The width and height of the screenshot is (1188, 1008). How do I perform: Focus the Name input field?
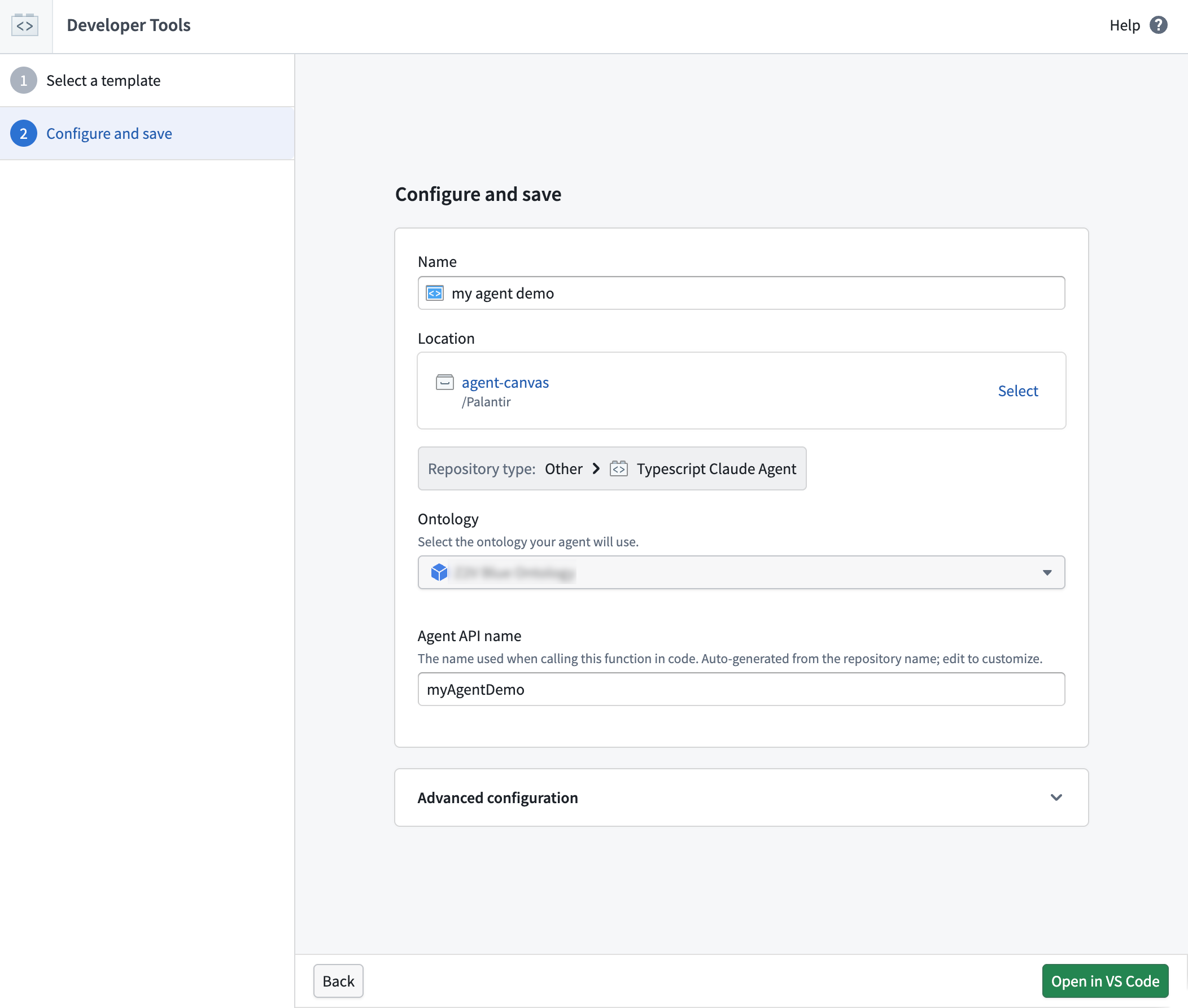[x=741, y=293]
